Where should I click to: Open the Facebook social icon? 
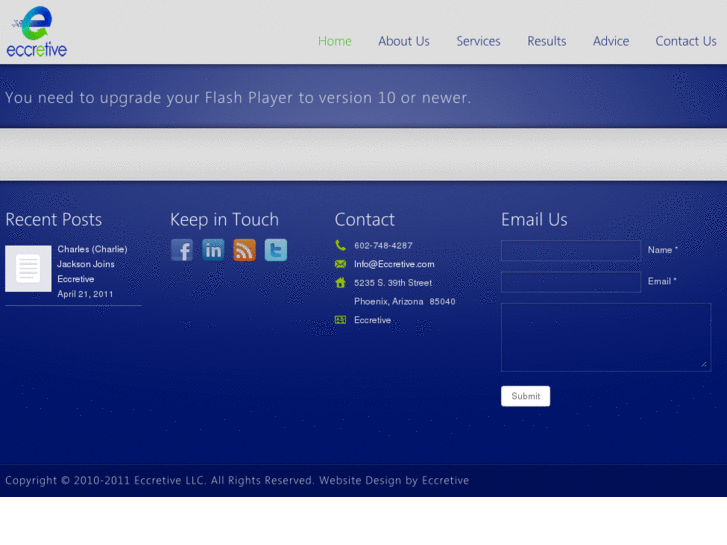pos(182,250)
